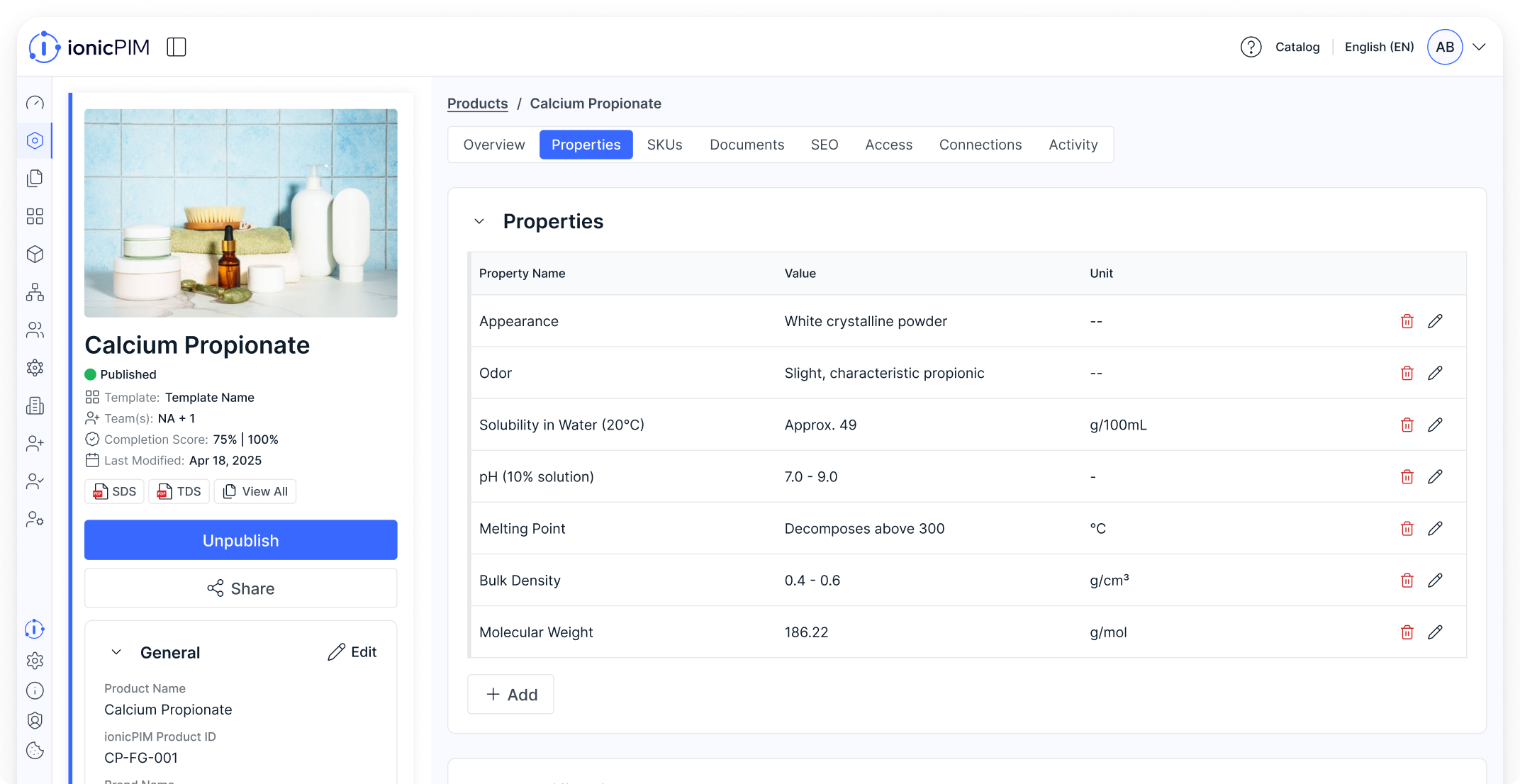Click the Products breadcrumb link
Image resolution: width=1520 pixels, height=784 pixels.
(x=477, y=103)
